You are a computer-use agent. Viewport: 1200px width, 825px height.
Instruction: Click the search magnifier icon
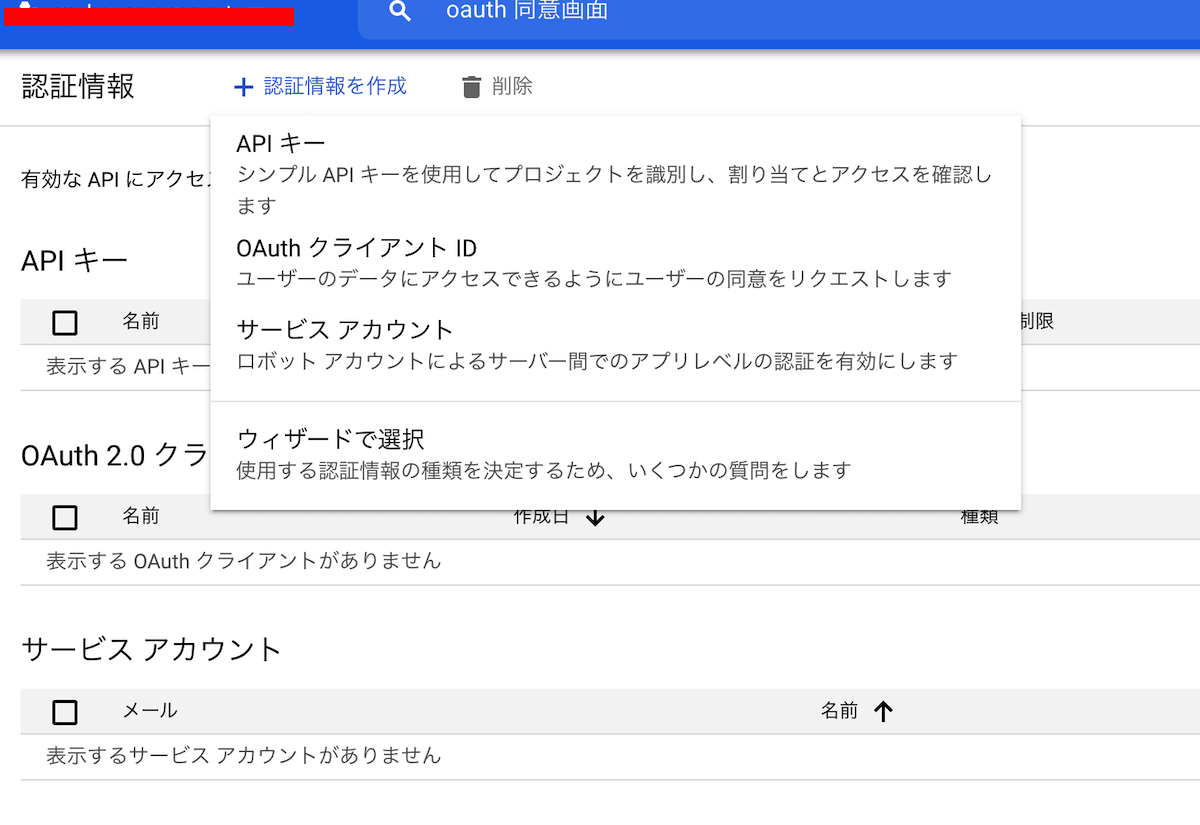point(400,12)
